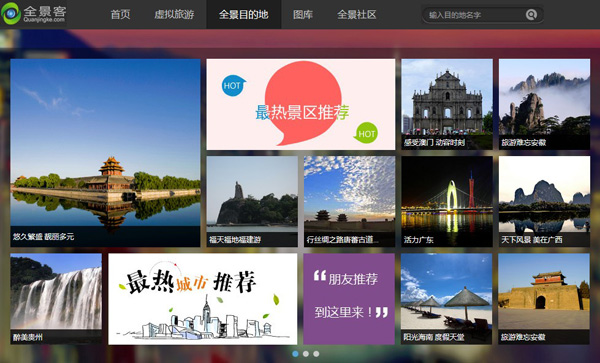Viewport: 600px width, 363px height.
Task: Open the 虚拟旅游 menu item
Action: pyautogui.click(x=174, y=15)
